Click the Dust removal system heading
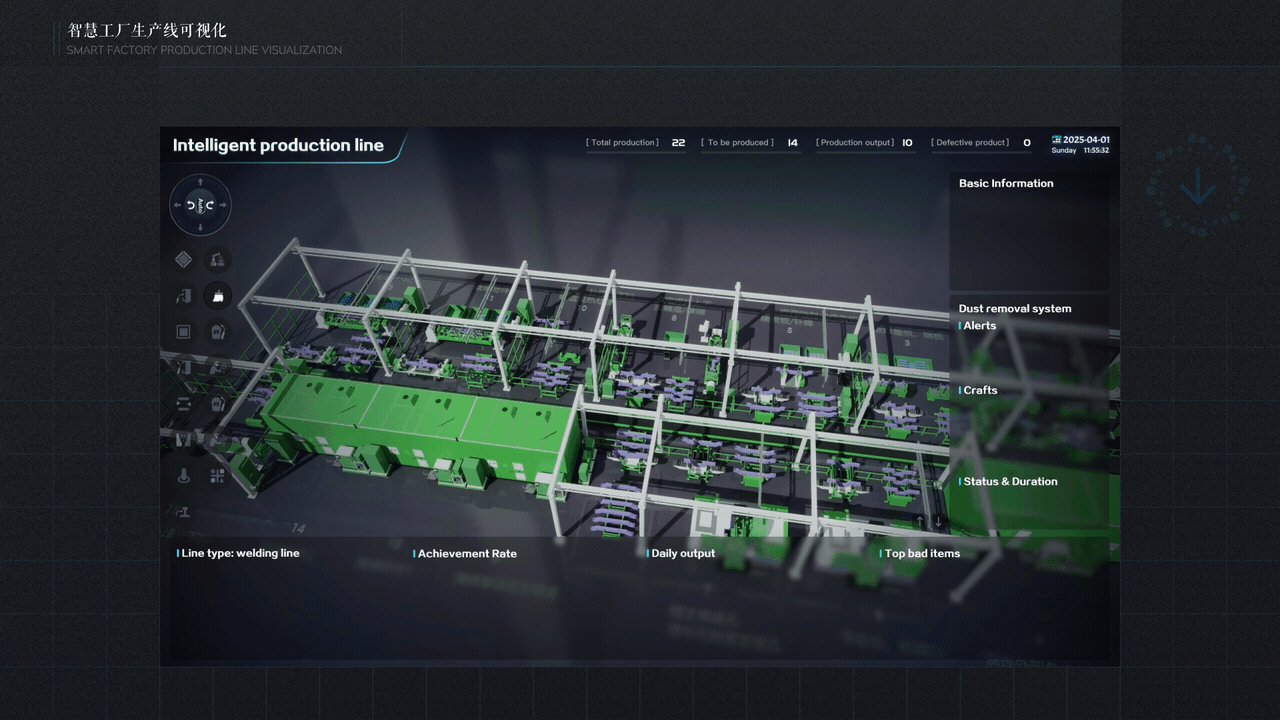The width and height of the screenshot is (1280, 720). point(1015,308)
